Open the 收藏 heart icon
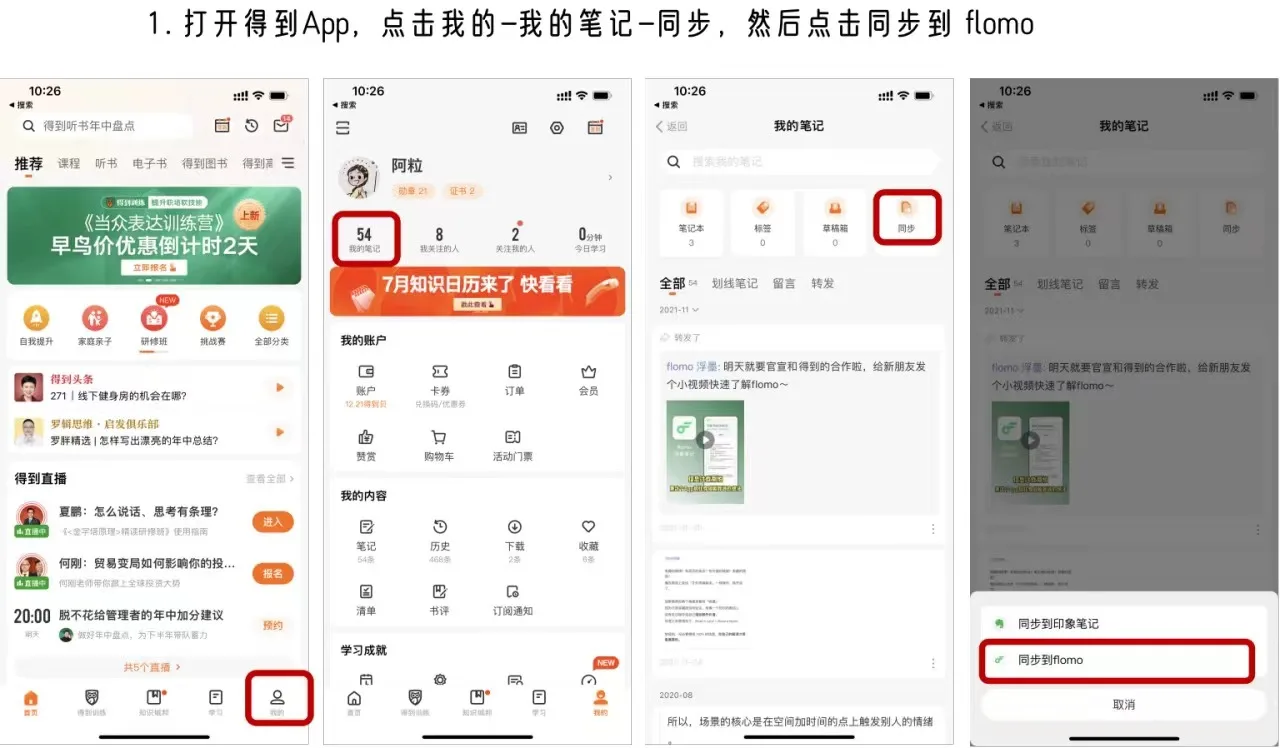 (588, 534)
